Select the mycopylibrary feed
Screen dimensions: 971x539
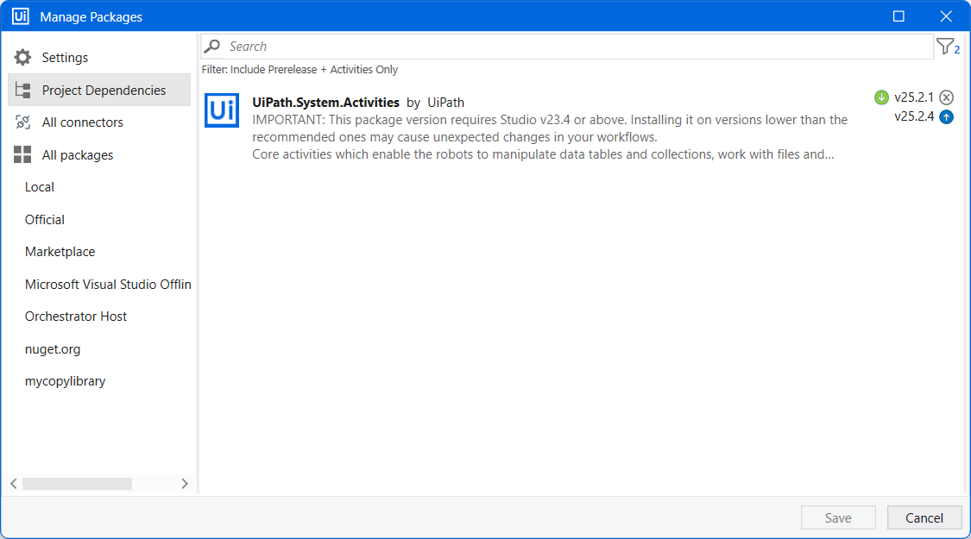pos(65,381)
